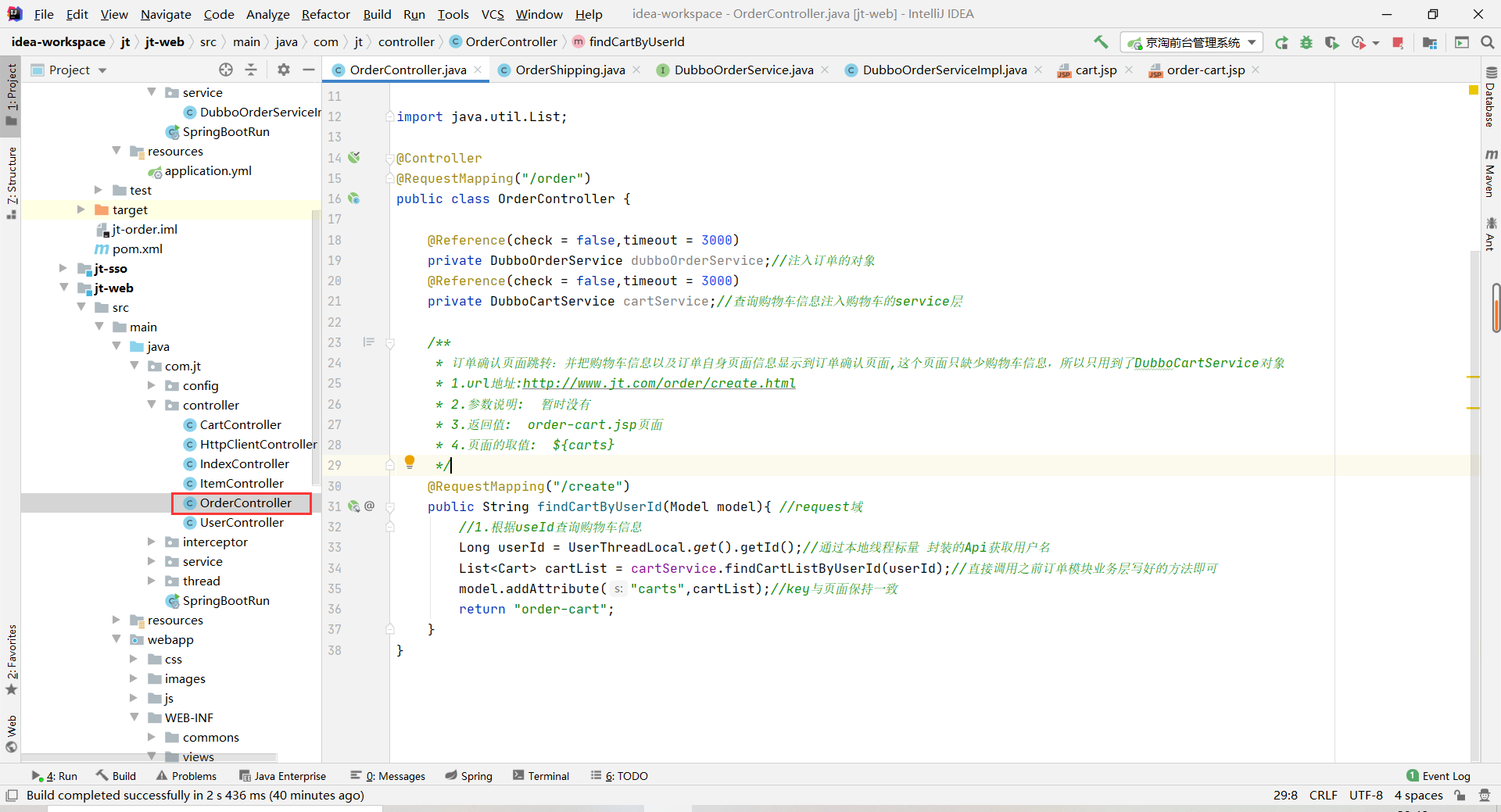Click the UTF-8 encoding in status bar
Viewport: 1501px width, 812px height.
click(x=1366, y=796)
